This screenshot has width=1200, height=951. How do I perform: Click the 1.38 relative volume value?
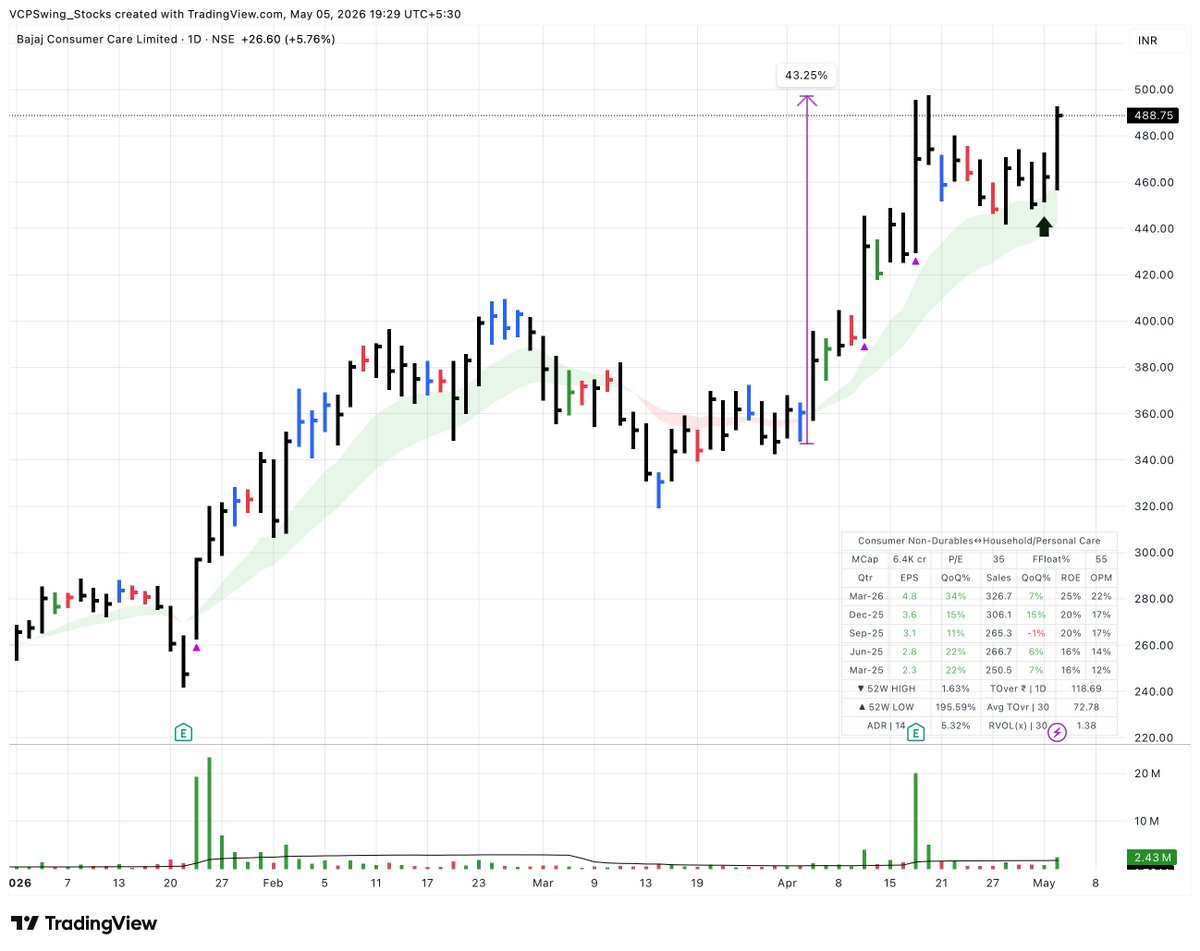pos(1086,726)
